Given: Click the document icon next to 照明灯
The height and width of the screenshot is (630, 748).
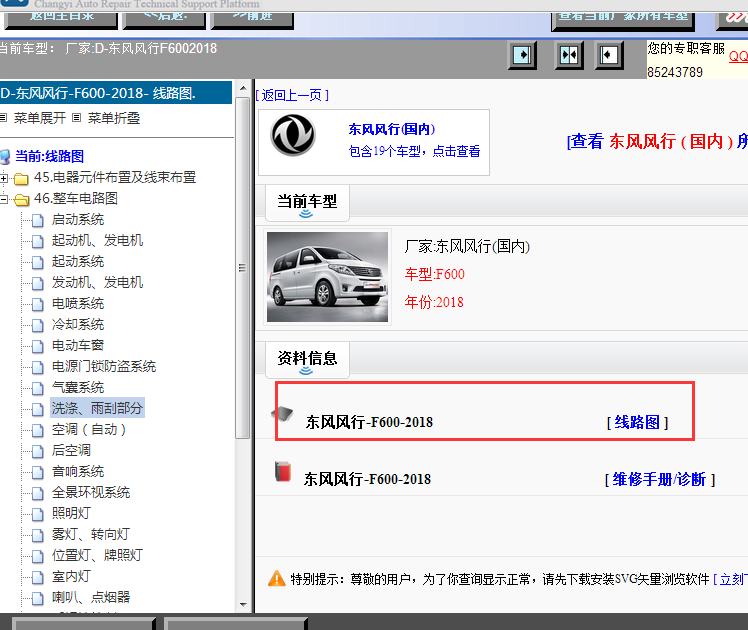Looking at the screenshot, I should tap(38, 514).
